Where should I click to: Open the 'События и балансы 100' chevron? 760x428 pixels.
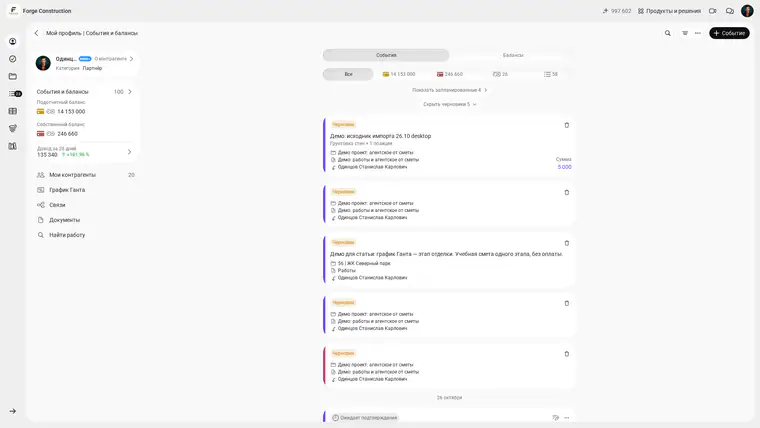point(129,92)
